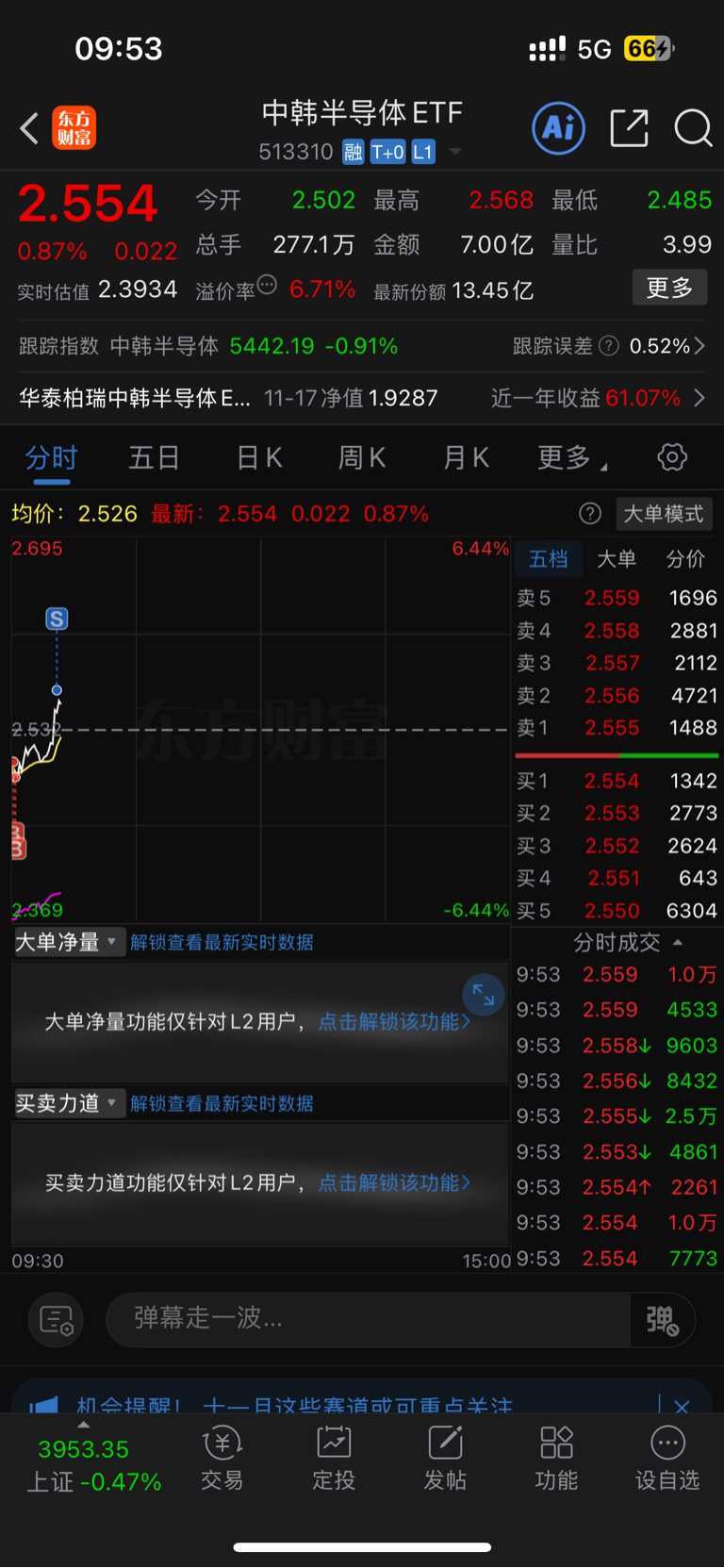Image resolution: width=724 pixels, height=1568 pixels.
Task: Expand the 上证 index bar arrow
Action: pyautogui.click(x=84, y=1425)
